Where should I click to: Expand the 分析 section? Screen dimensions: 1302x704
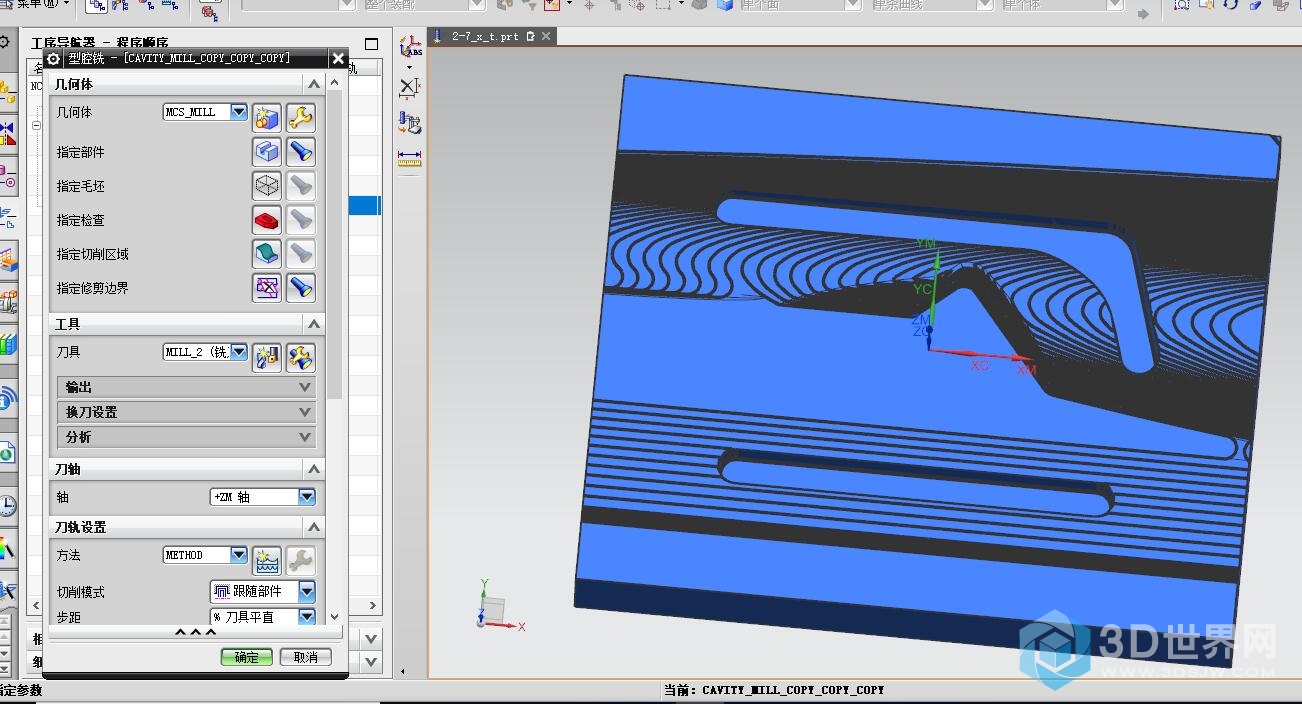coord(187,437)
